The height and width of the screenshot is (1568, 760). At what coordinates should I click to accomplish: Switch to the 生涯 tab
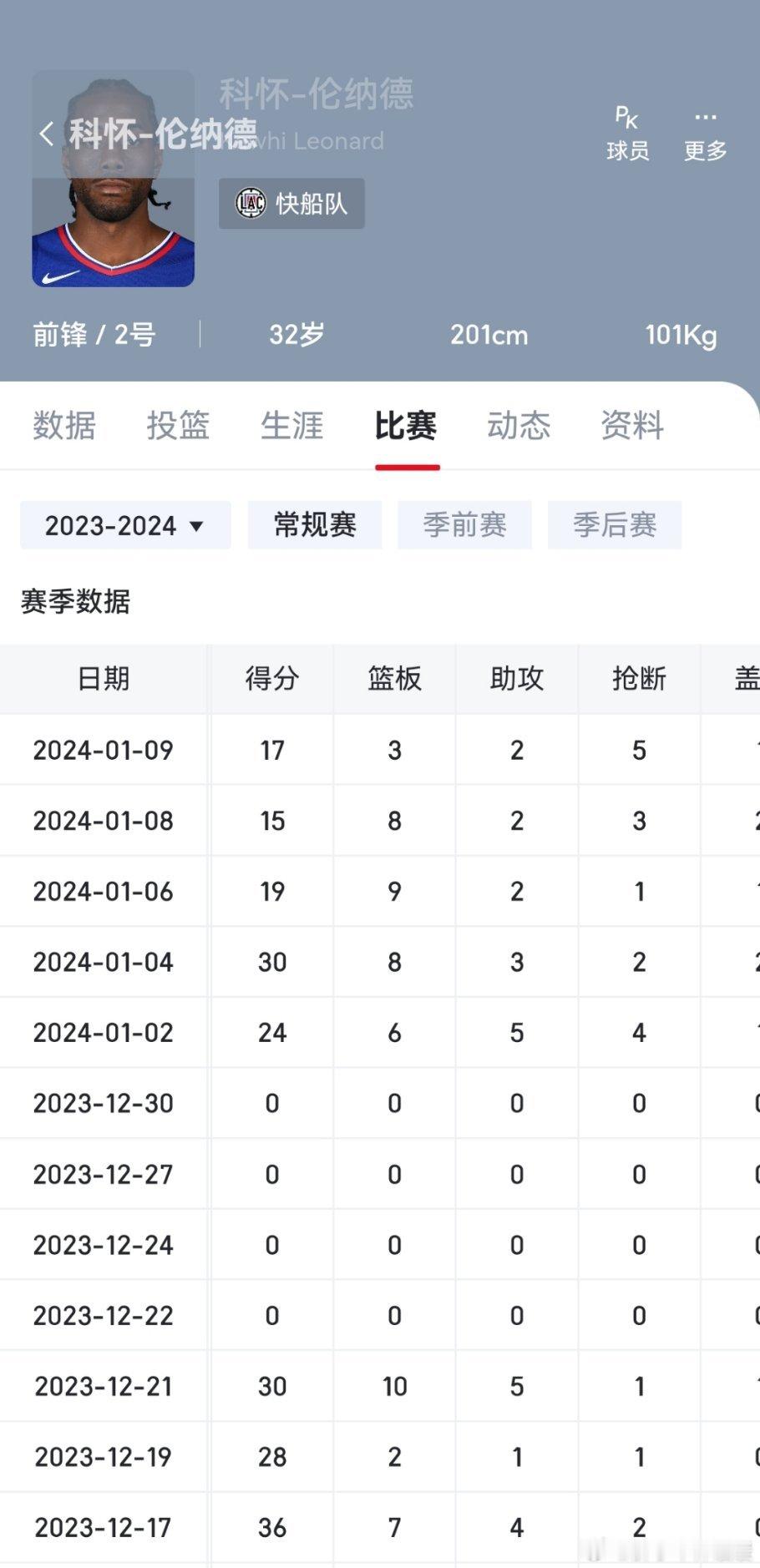pyautogui.click(x=291, y=426)
